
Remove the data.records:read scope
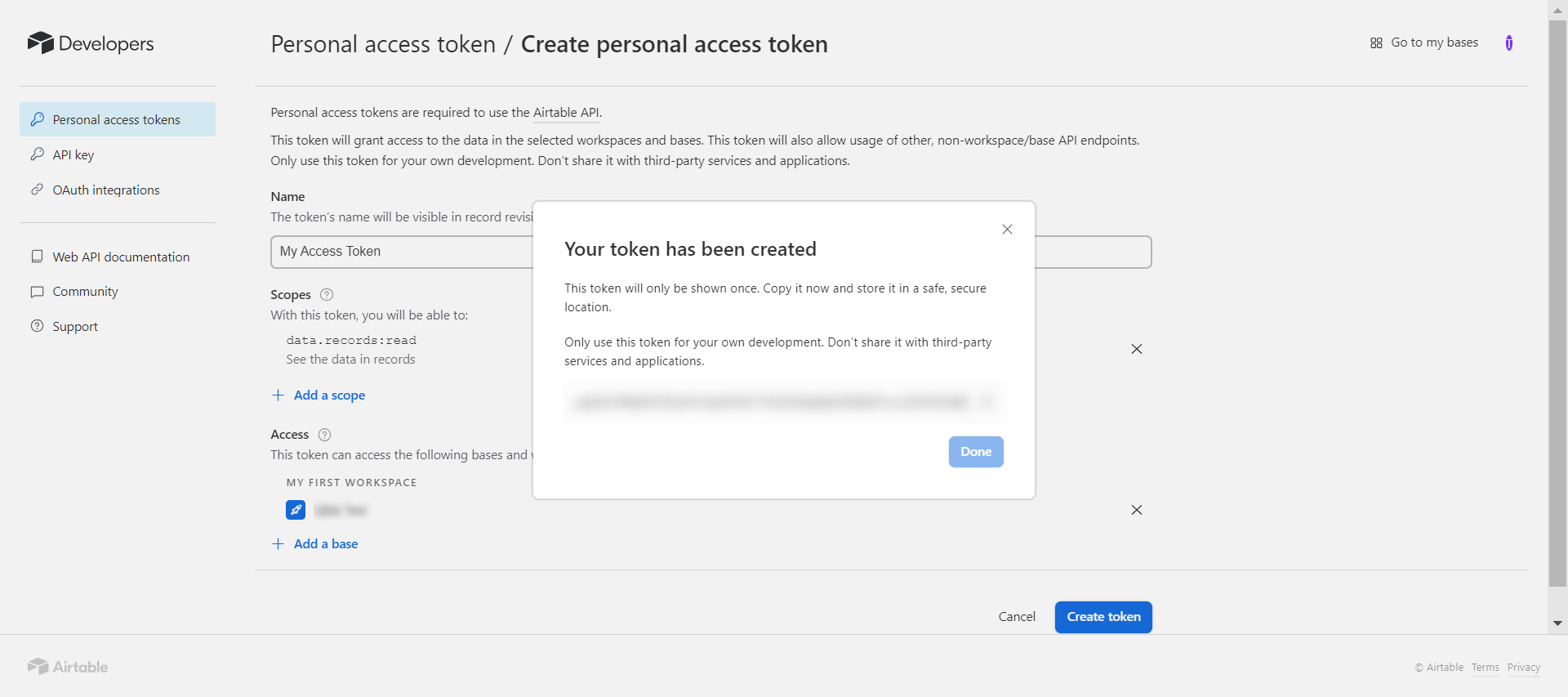coord(1136,349)
